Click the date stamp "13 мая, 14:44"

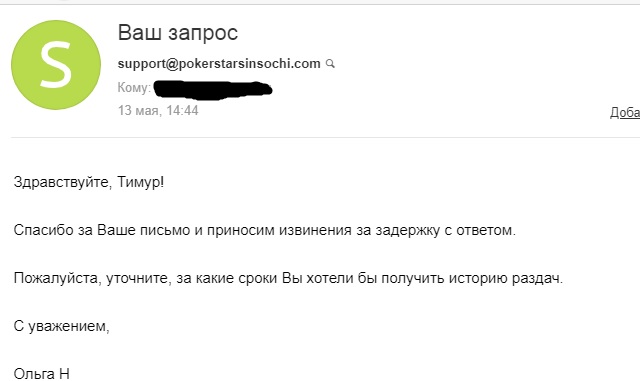tap(158, 110)
